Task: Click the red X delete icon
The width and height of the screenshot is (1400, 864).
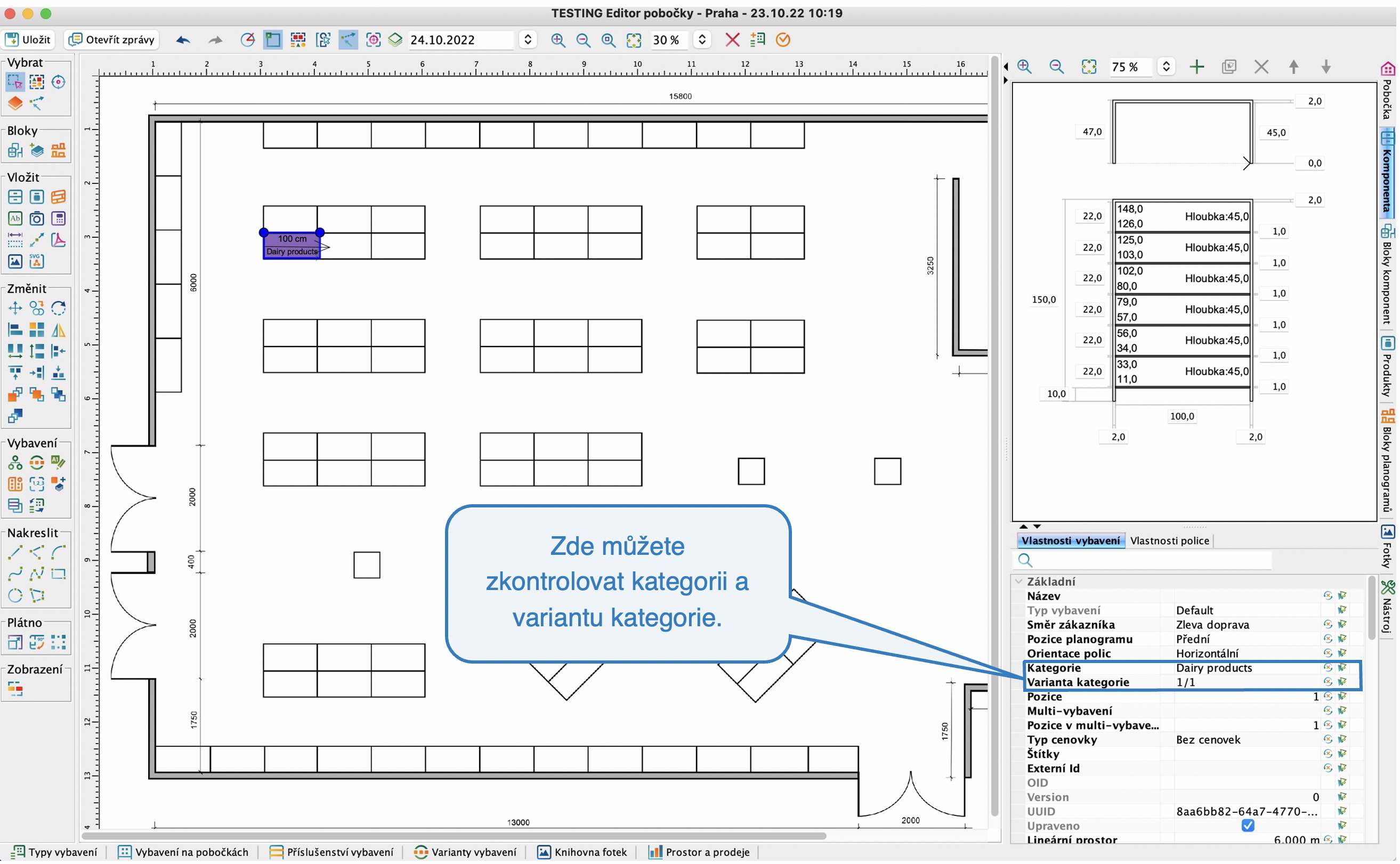Action: point(733,40)
